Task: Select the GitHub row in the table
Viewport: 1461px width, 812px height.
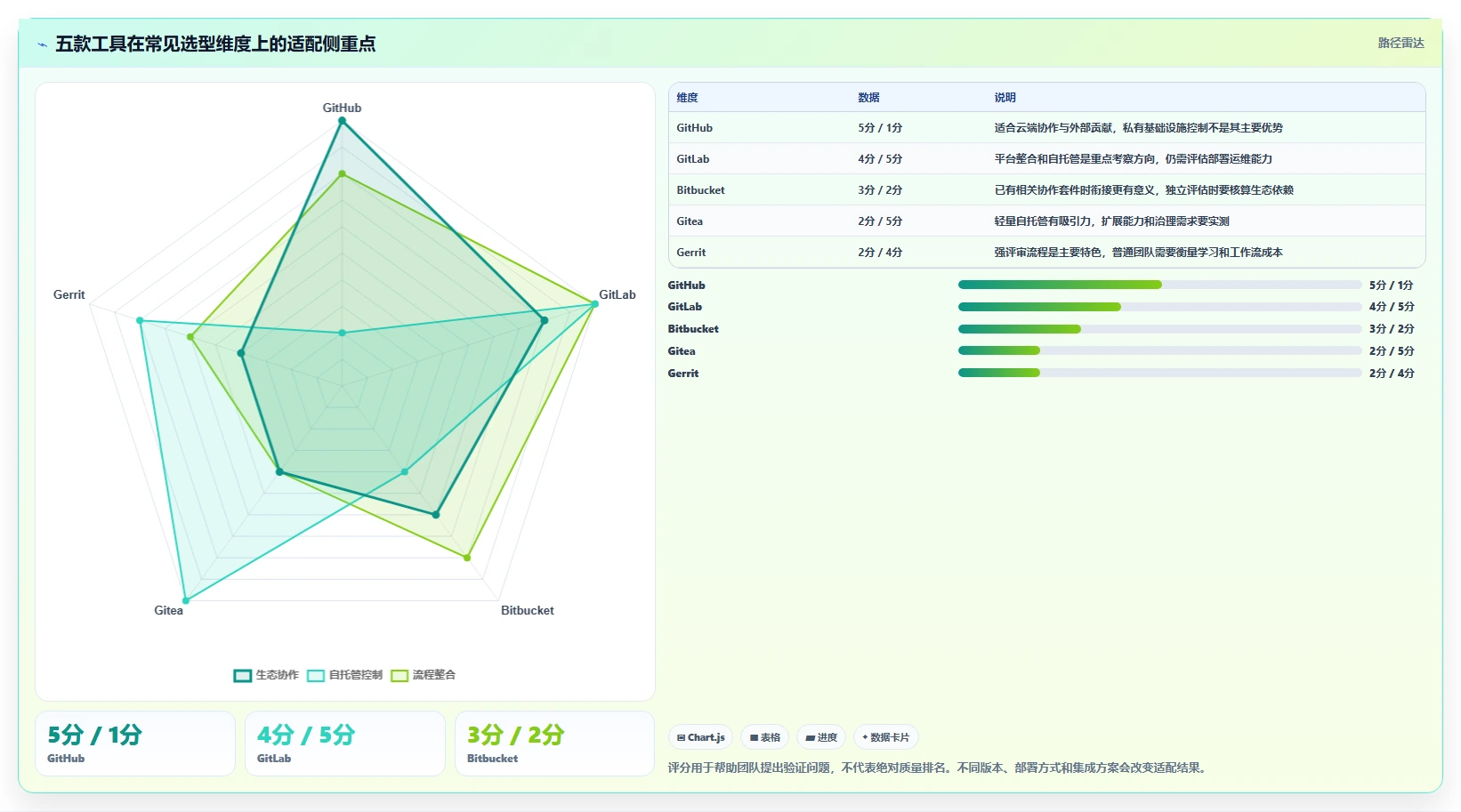Action: pos(1046,128)
